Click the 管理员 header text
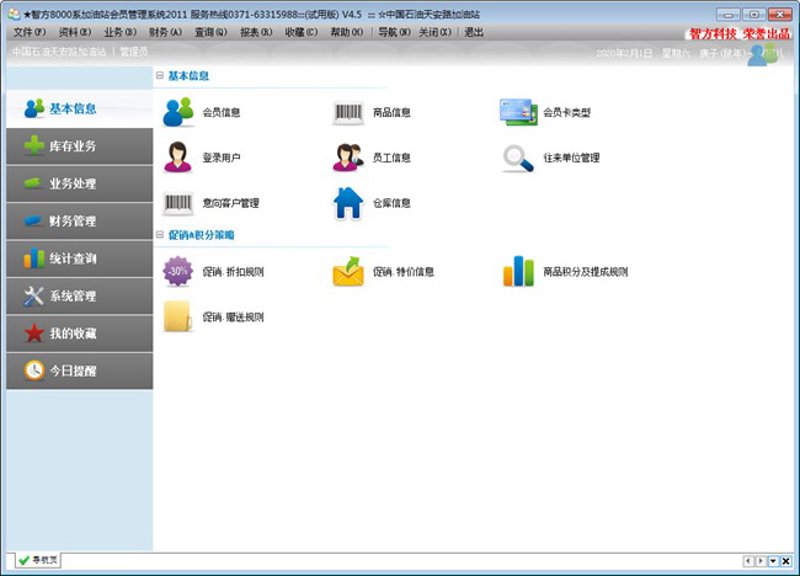Image resolution: width=800 pixels, height=576 pixels. (x=133, y=52)
